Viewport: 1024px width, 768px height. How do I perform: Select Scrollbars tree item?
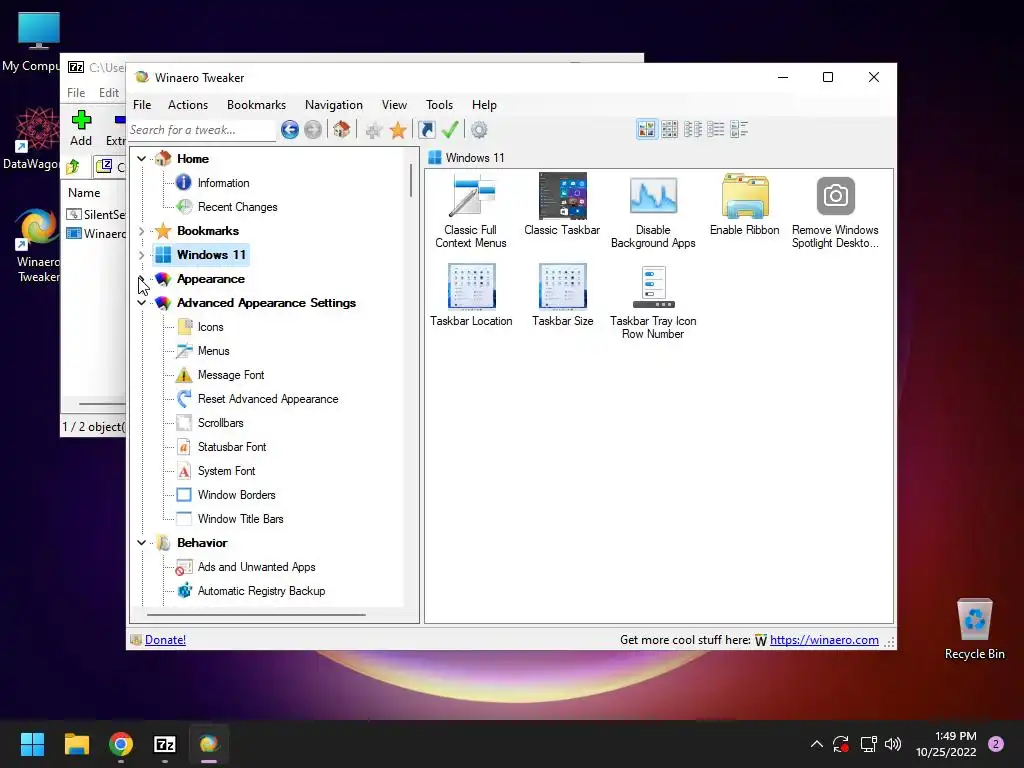click(x=221, y=423)
